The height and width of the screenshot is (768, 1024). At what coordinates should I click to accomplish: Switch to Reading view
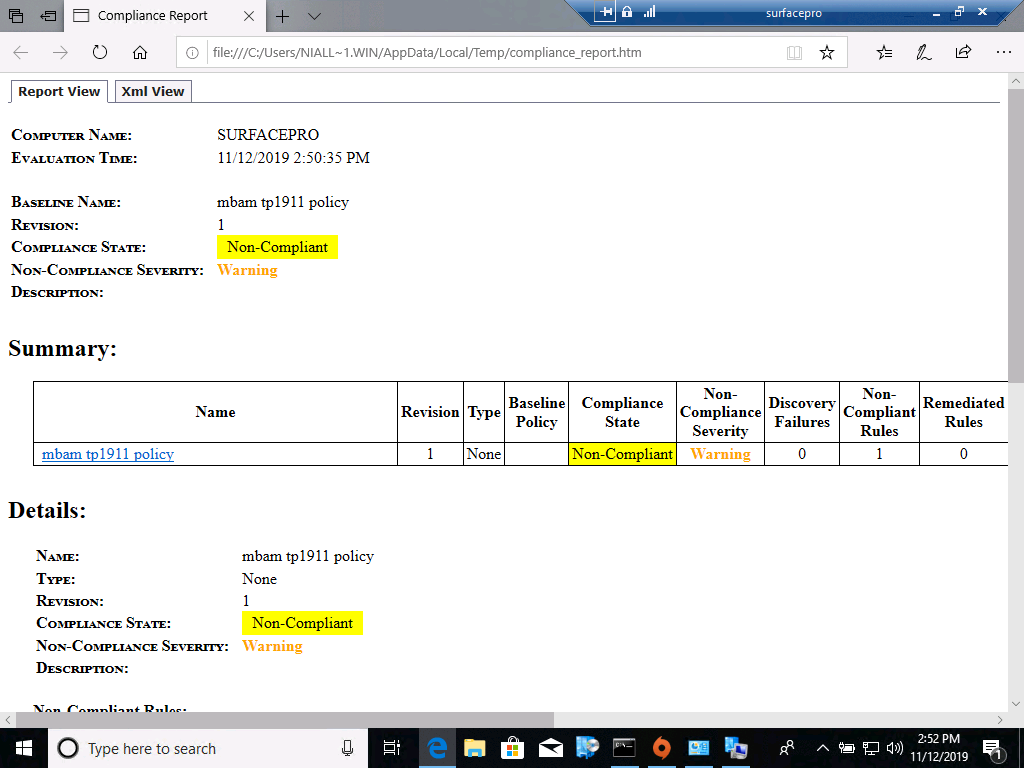(794, 53)
